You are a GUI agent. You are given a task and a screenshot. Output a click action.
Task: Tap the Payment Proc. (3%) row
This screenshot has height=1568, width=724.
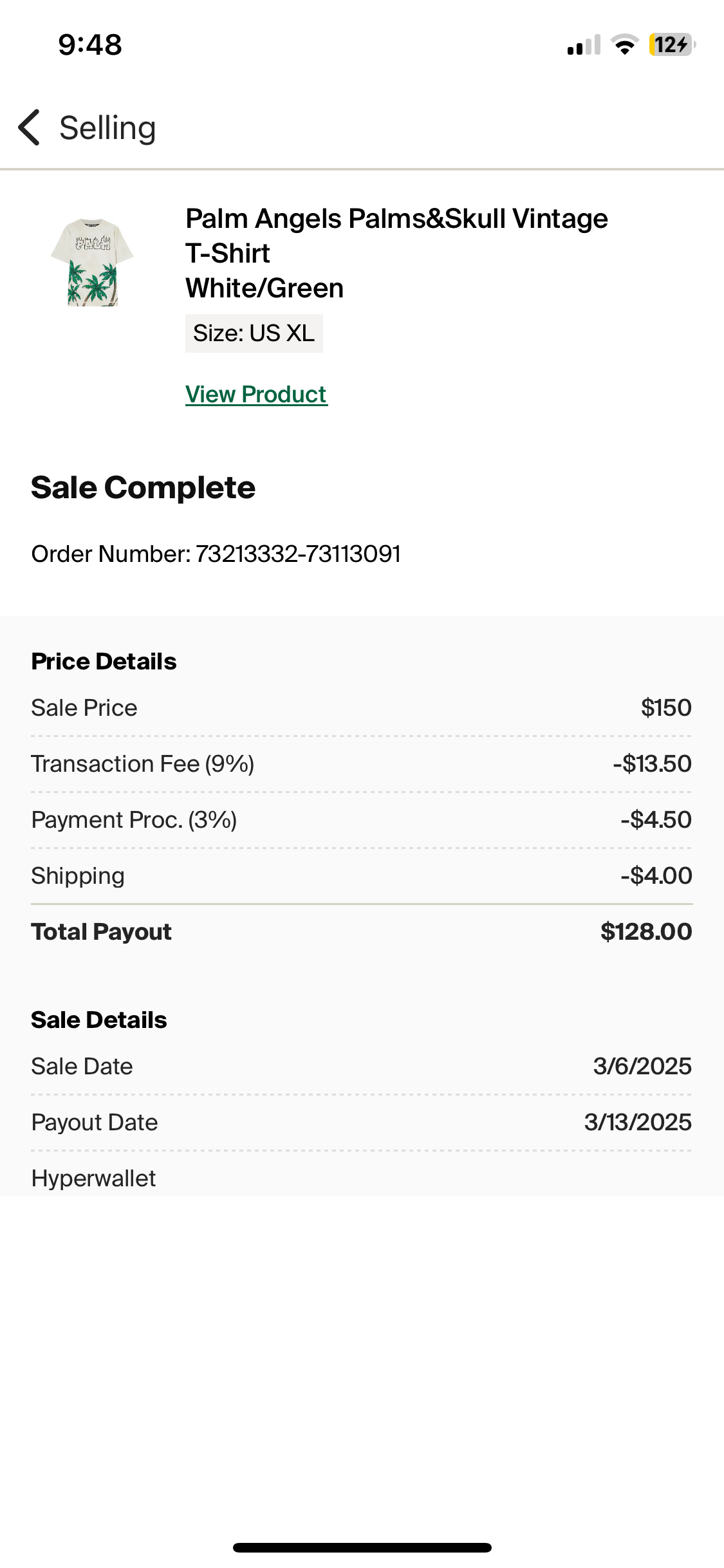click(x=360, y=819)
